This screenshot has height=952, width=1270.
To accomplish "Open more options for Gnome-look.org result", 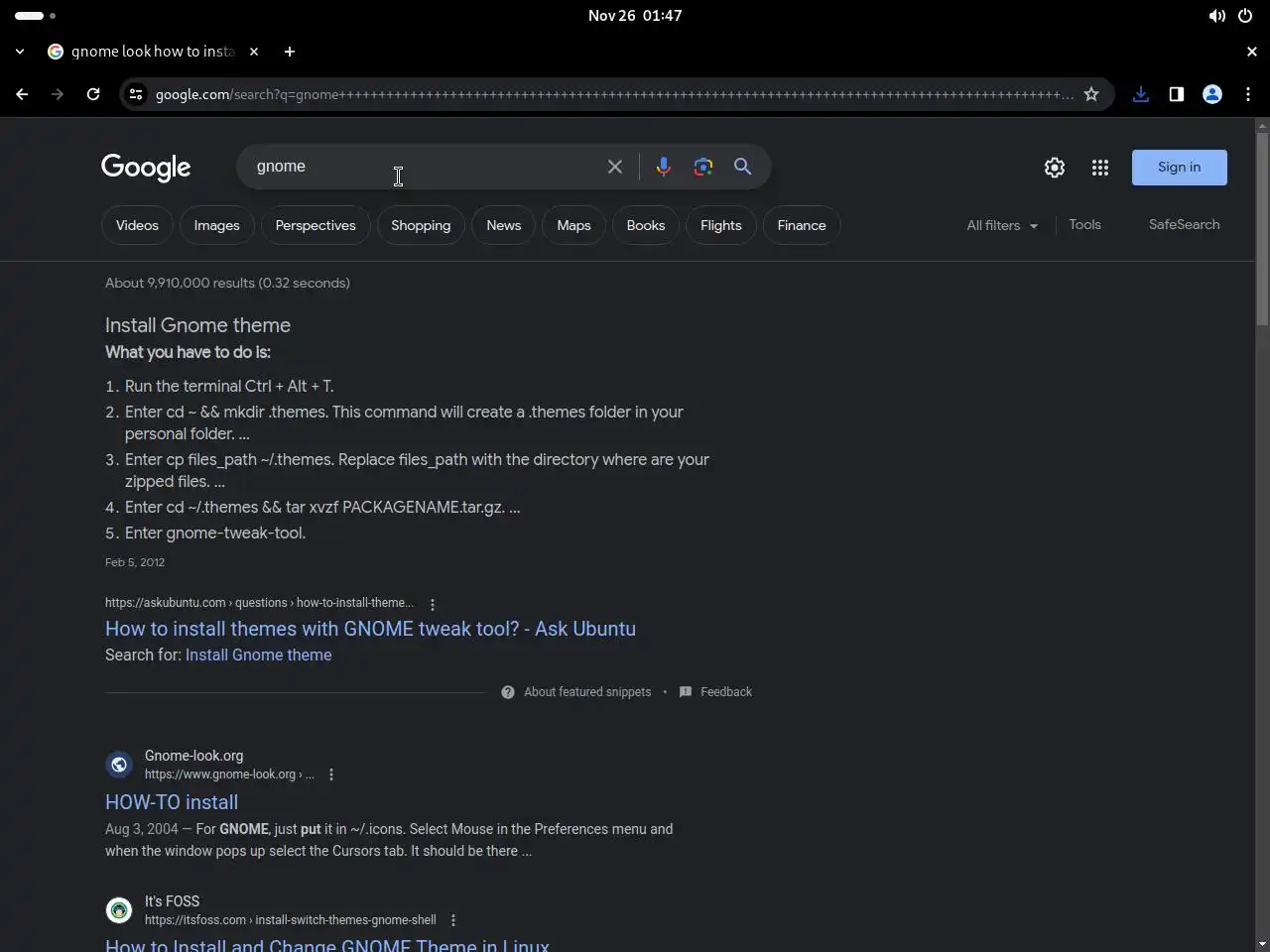I will click(x=331, y=774).
